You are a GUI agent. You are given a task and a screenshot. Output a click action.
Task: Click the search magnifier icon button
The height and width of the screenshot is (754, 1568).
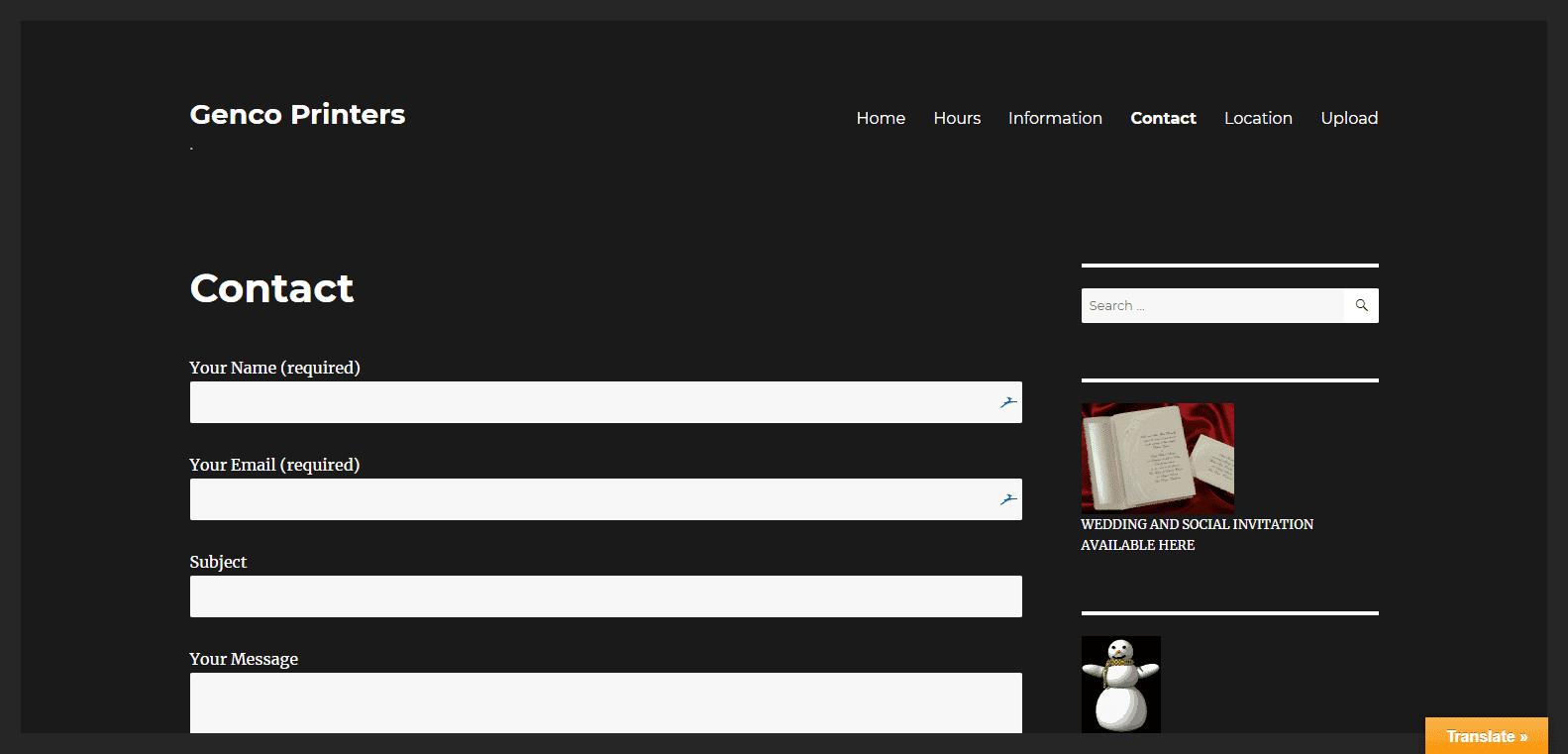(x=1361, y=305)
